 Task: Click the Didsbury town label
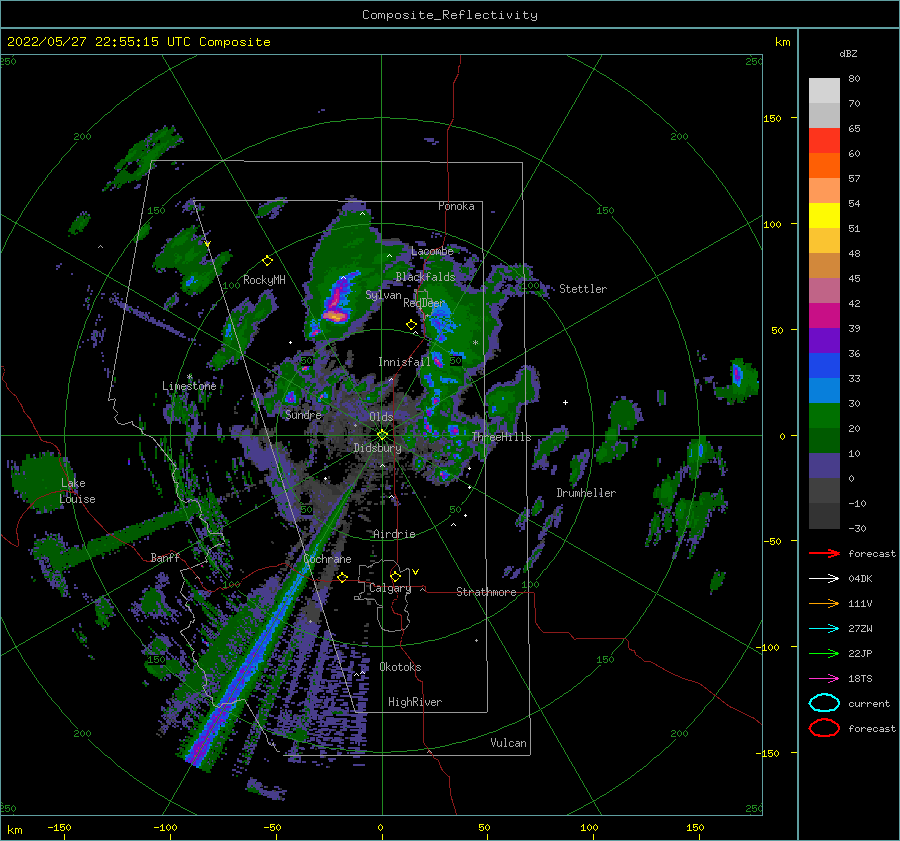(377, 448)
